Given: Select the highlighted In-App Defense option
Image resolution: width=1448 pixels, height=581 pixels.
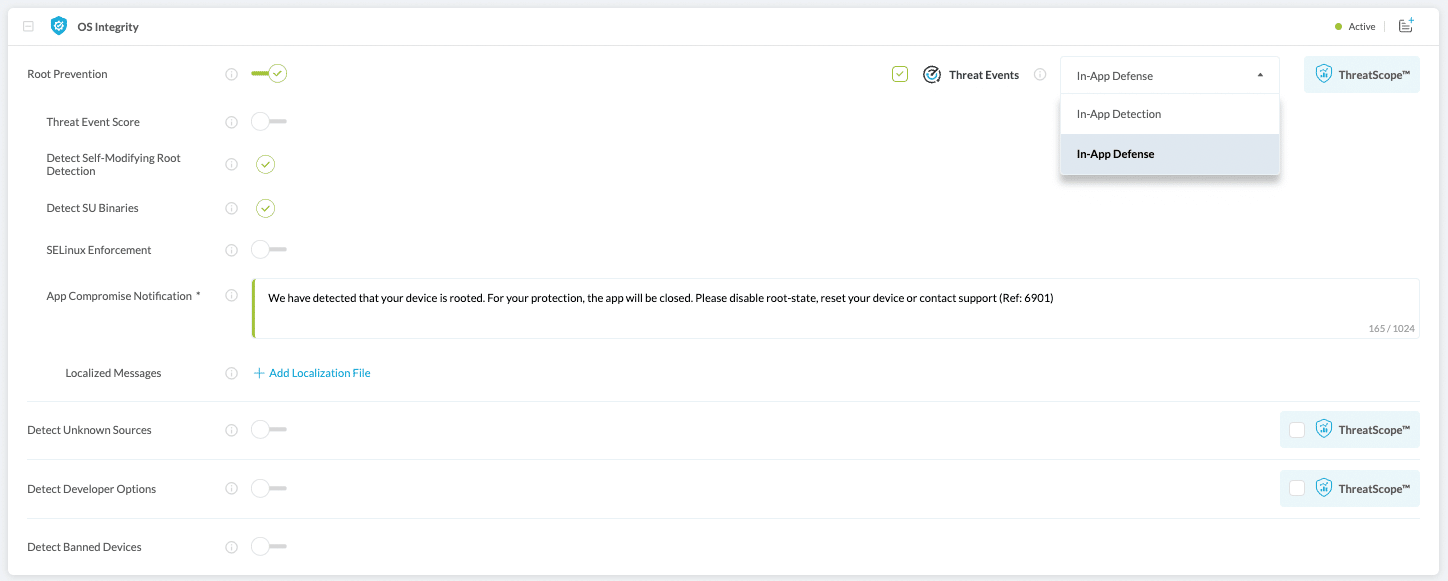Looking at the screenshot, I should coord(1115,154).
